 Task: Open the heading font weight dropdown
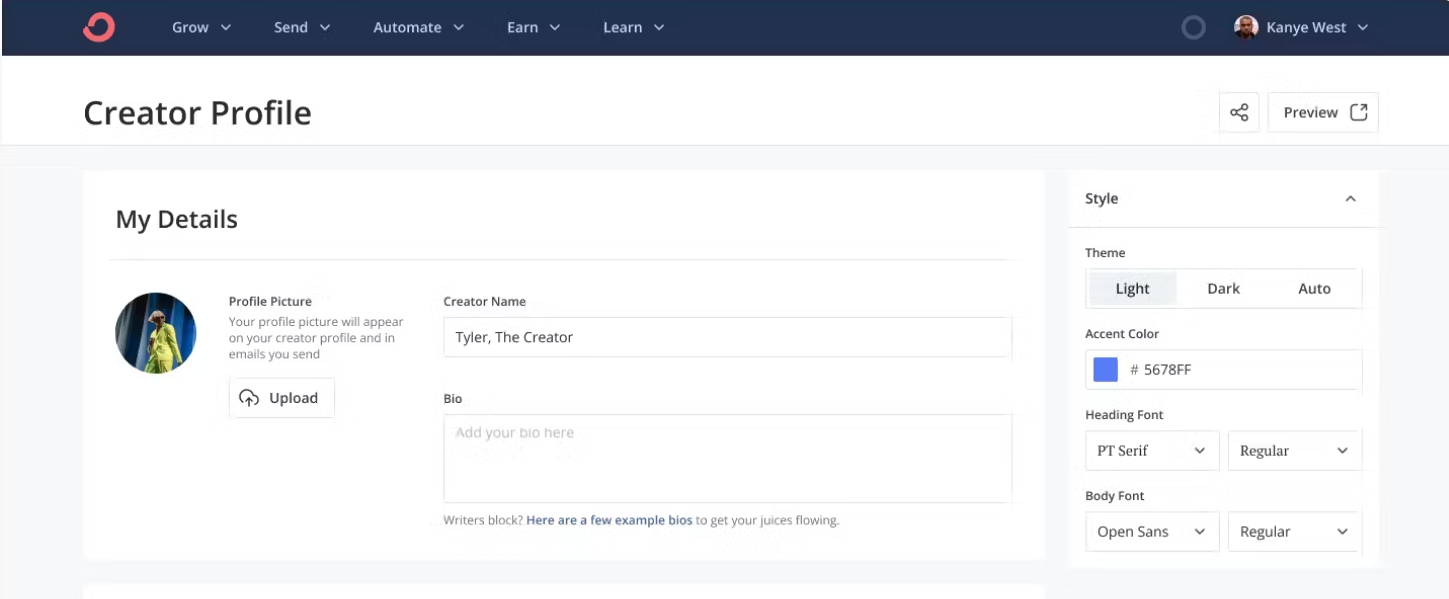point(1294,450)
